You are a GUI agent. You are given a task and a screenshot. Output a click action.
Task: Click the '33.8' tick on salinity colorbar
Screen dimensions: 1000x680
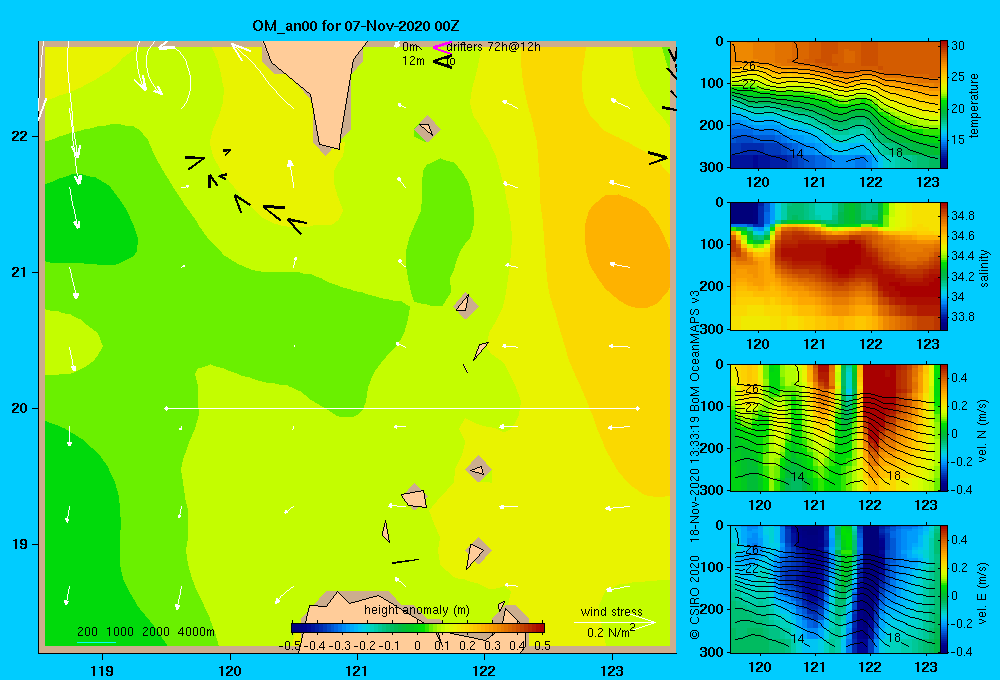[x=962, y=316]
